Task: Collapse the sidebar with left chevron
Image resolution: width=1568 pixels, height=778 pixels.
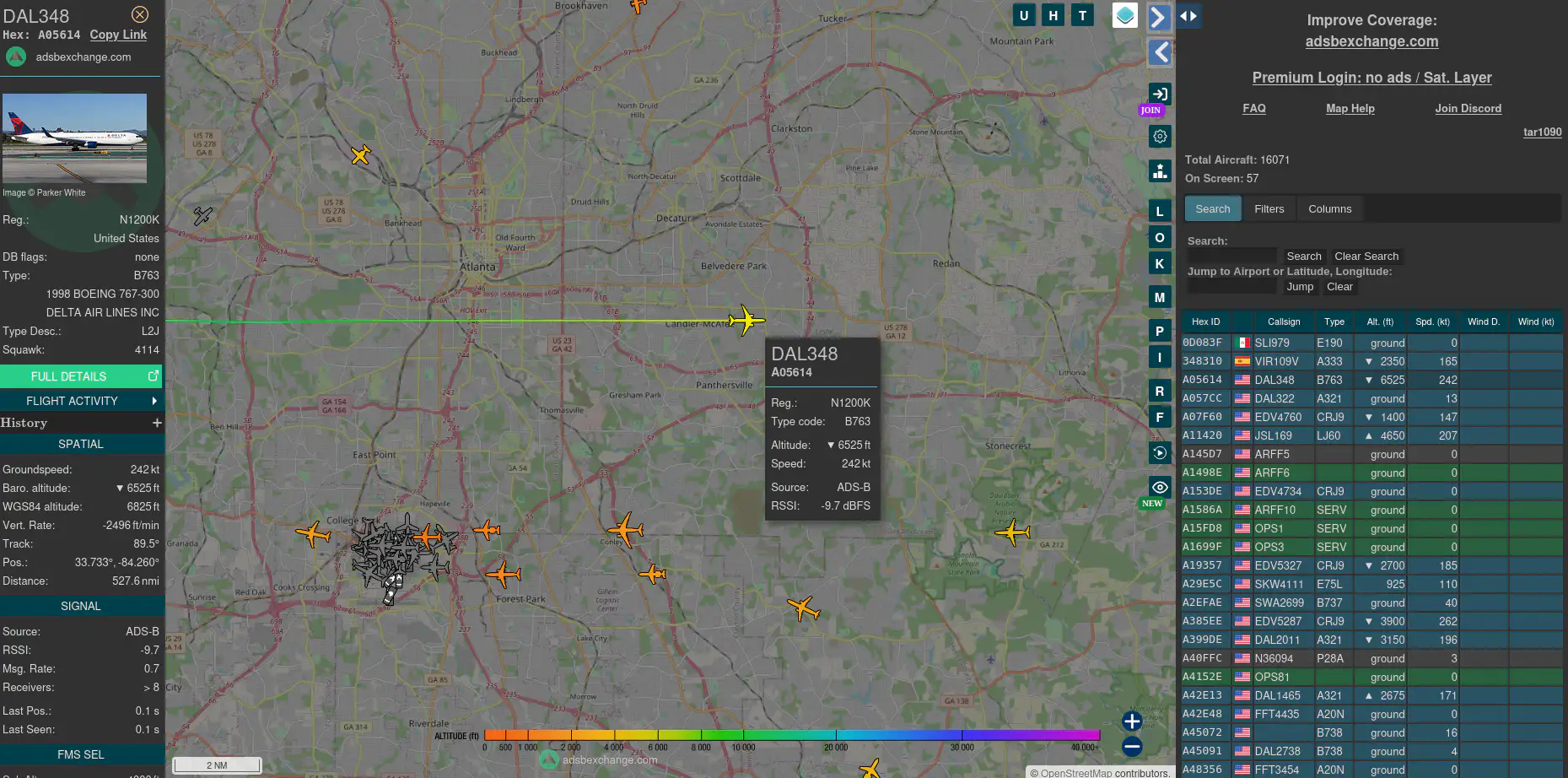Action: (x=1159, y=52)
